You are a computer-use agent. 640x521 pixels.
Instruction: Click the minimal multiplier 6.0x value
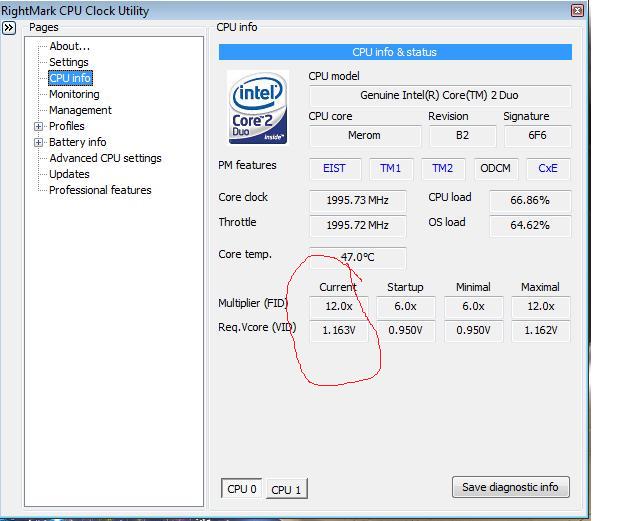coord(473,307)
